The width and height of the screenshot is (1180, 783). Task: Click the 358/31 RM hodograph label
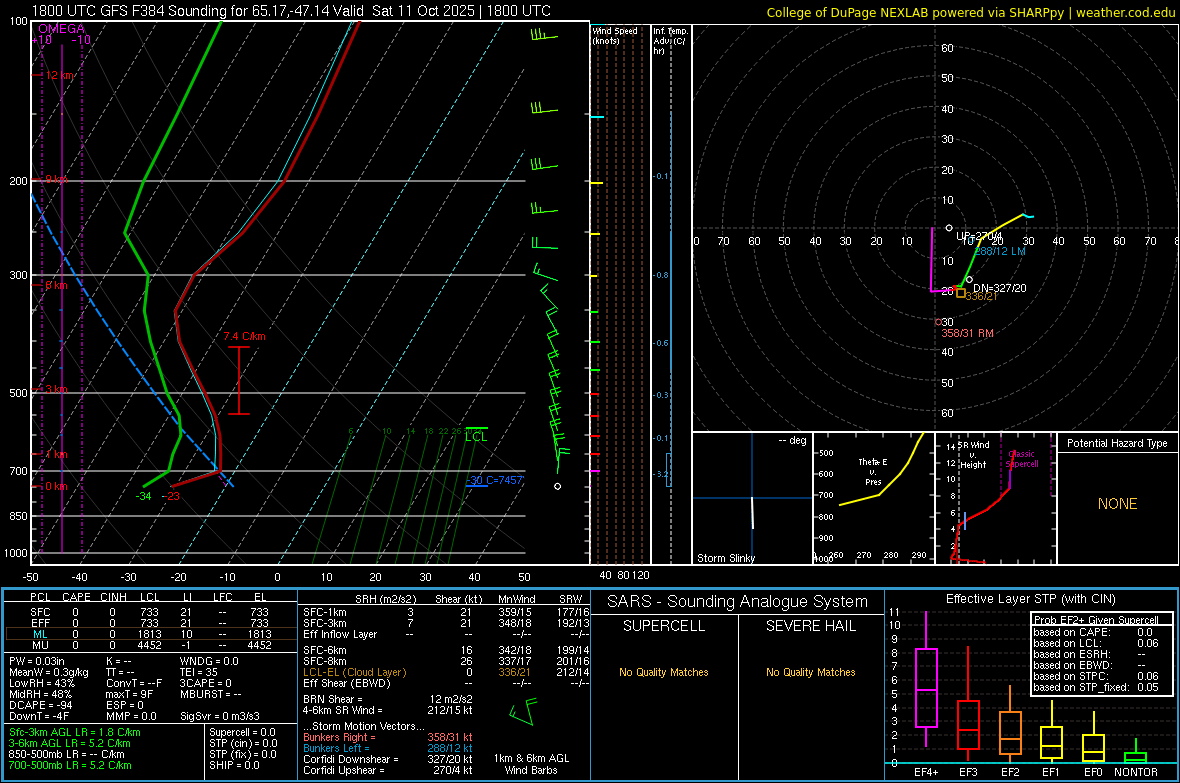pos(968,333)
